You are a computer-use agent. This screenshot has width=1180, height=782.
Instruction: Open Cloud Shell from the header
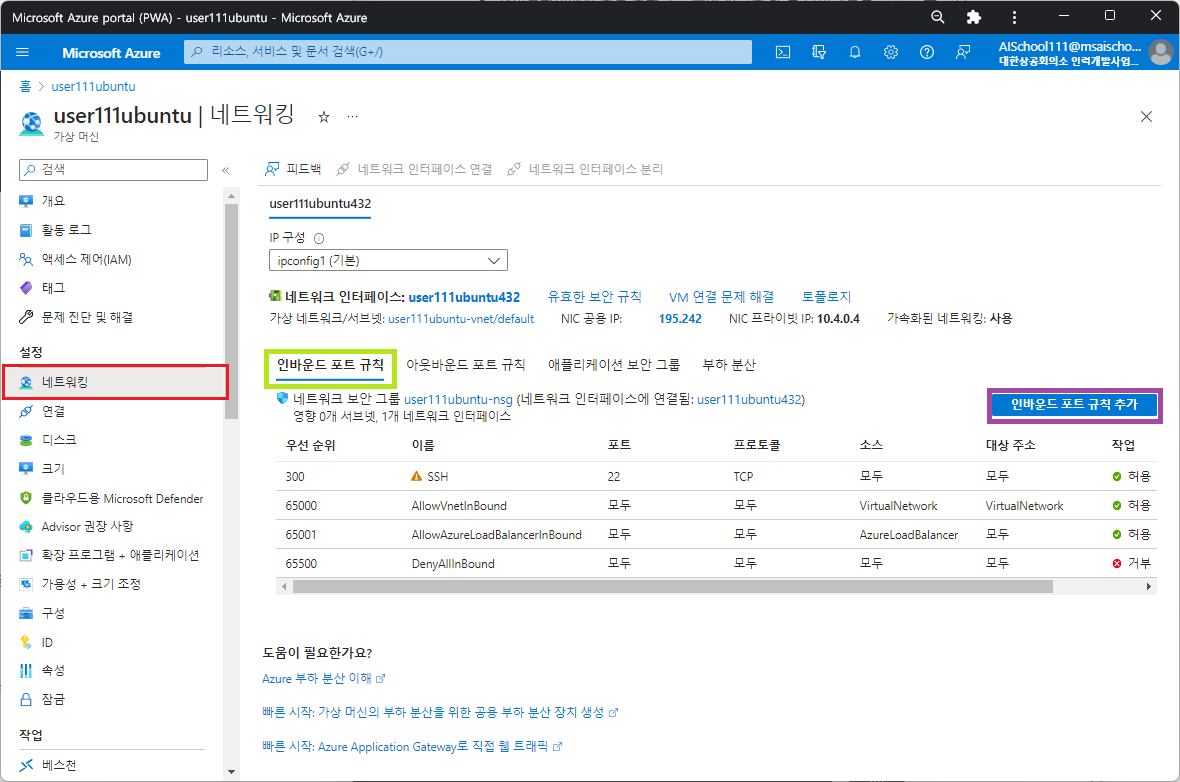pos(783,53)
